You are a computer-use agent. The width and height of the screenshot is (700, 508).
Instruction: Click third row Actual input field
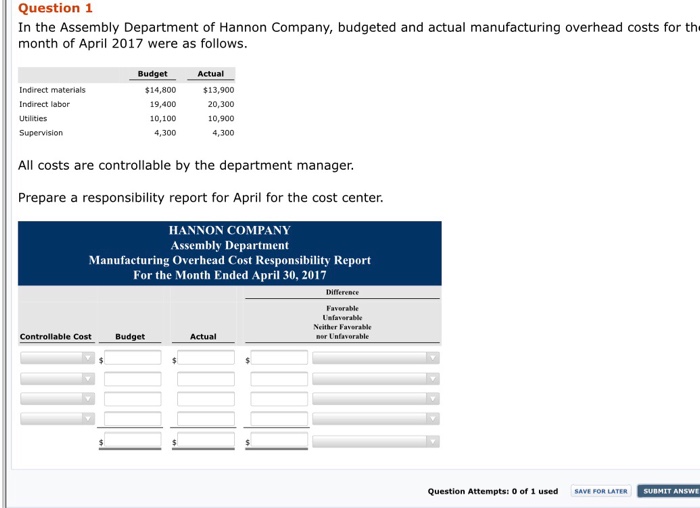[206, 398]
